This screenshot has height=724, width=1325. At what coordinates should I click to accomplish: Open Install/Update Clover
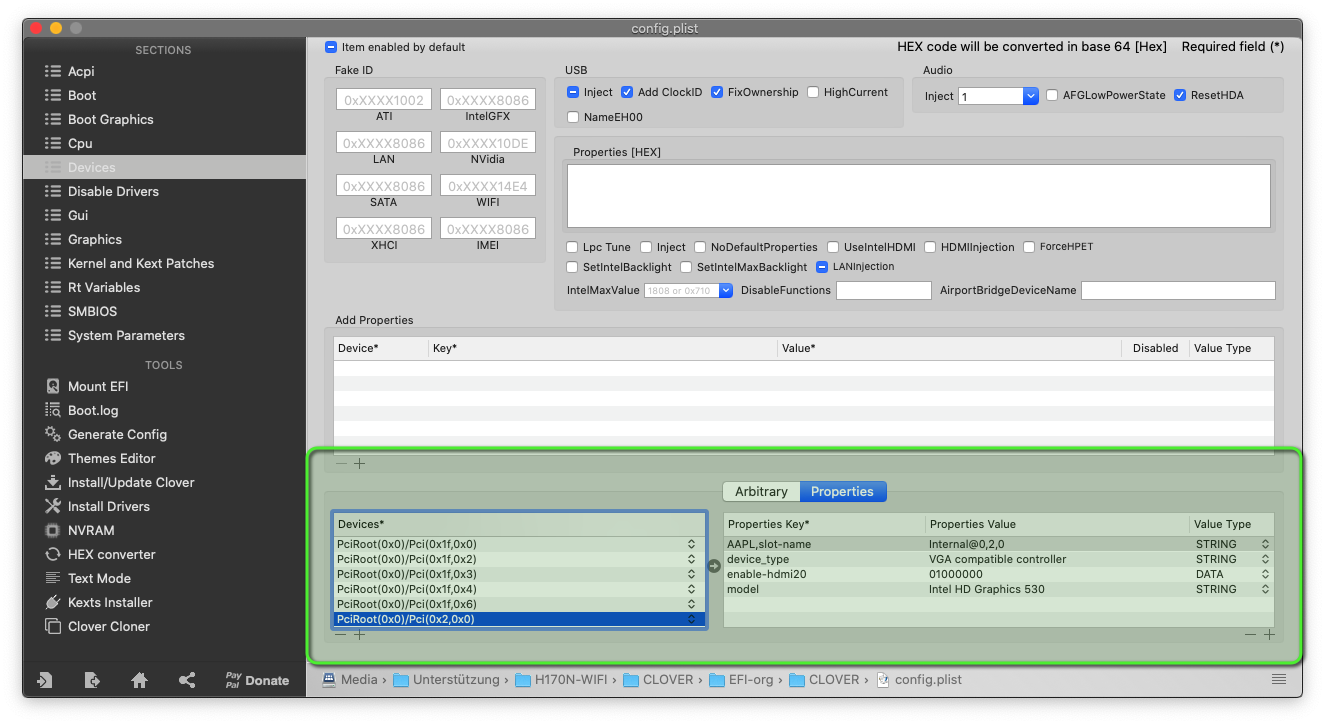pyautogui.click(x=119, y=482)
